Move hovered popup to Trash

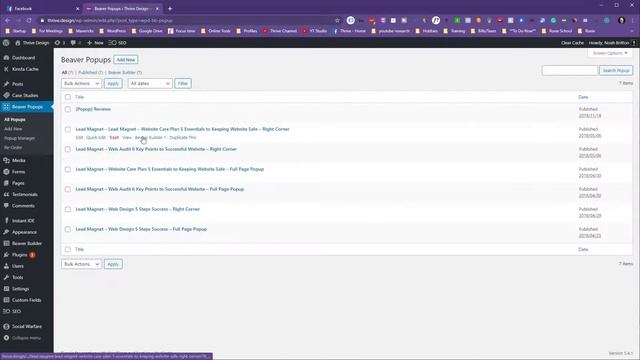[x=114, y=138]
